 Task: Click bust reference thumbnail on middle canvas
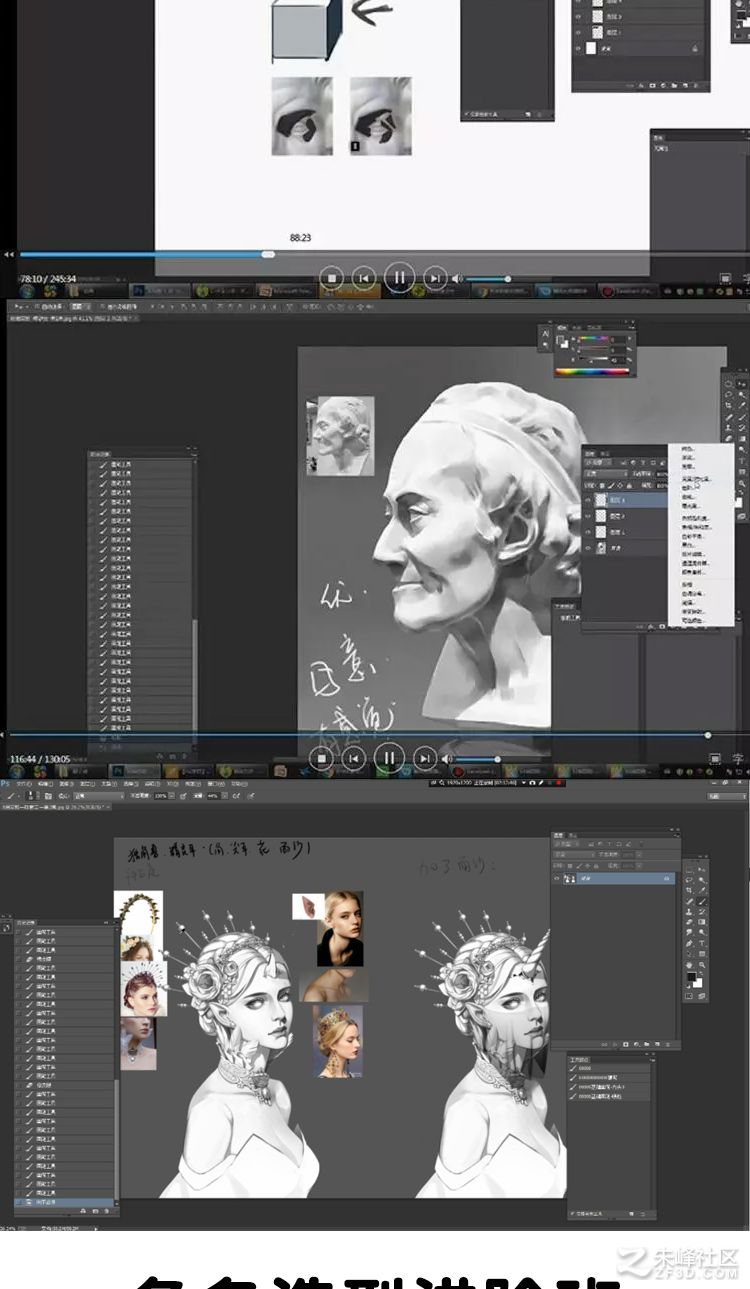341,436
